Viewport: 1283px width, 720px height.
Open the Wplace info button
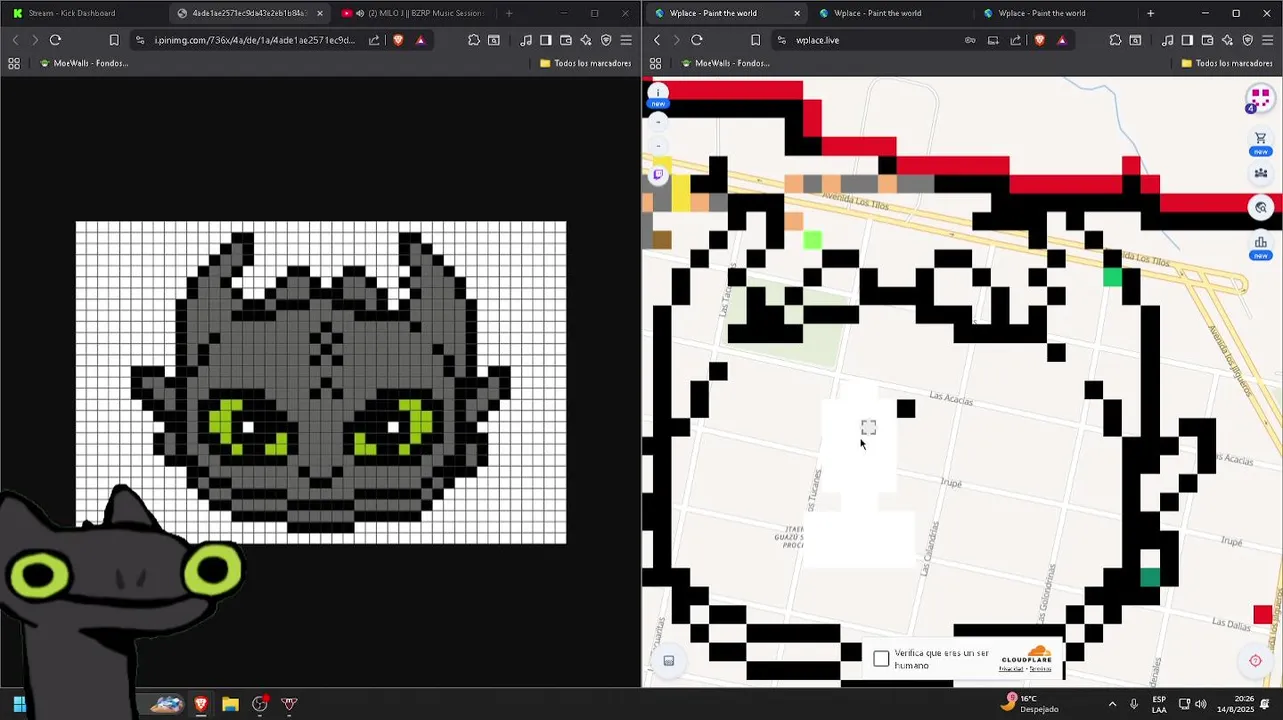coord(657,92)
